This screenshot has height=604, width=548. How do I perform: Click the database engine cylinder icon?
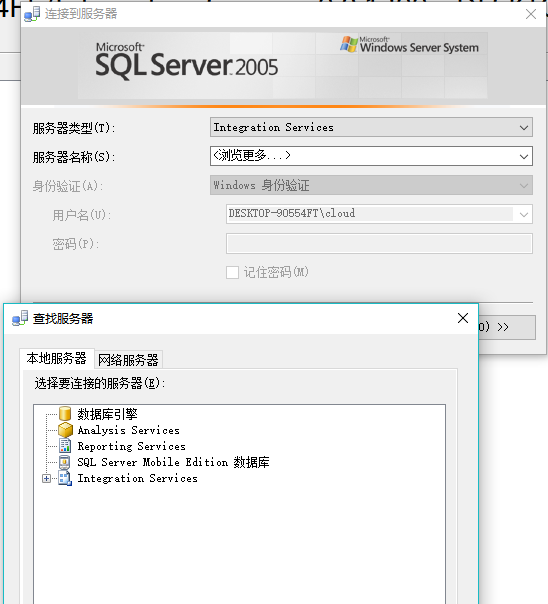[x=65, y=414]
